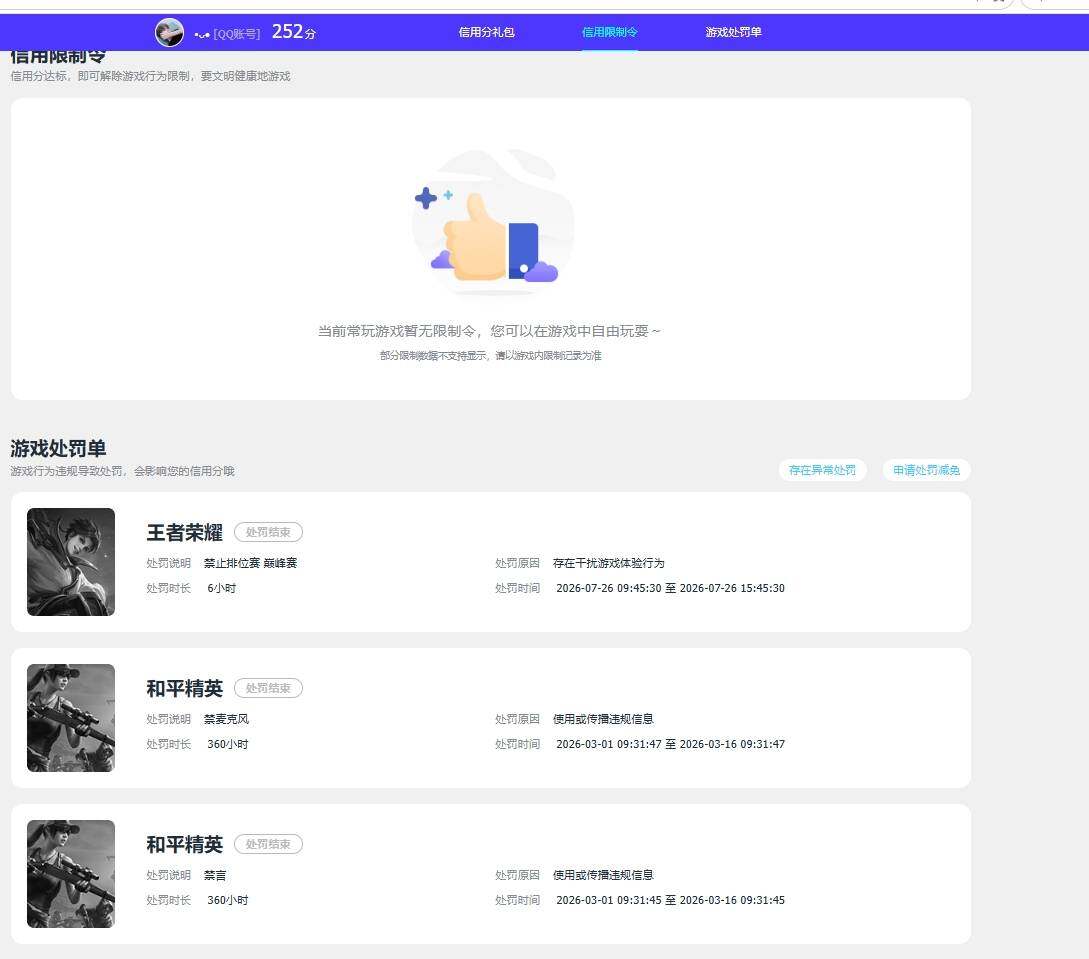The height and width of the screenshot is (959, 1089).
Task: Click penalty time ending 2026-03-16 09:31:45
Action: [670, 900]
